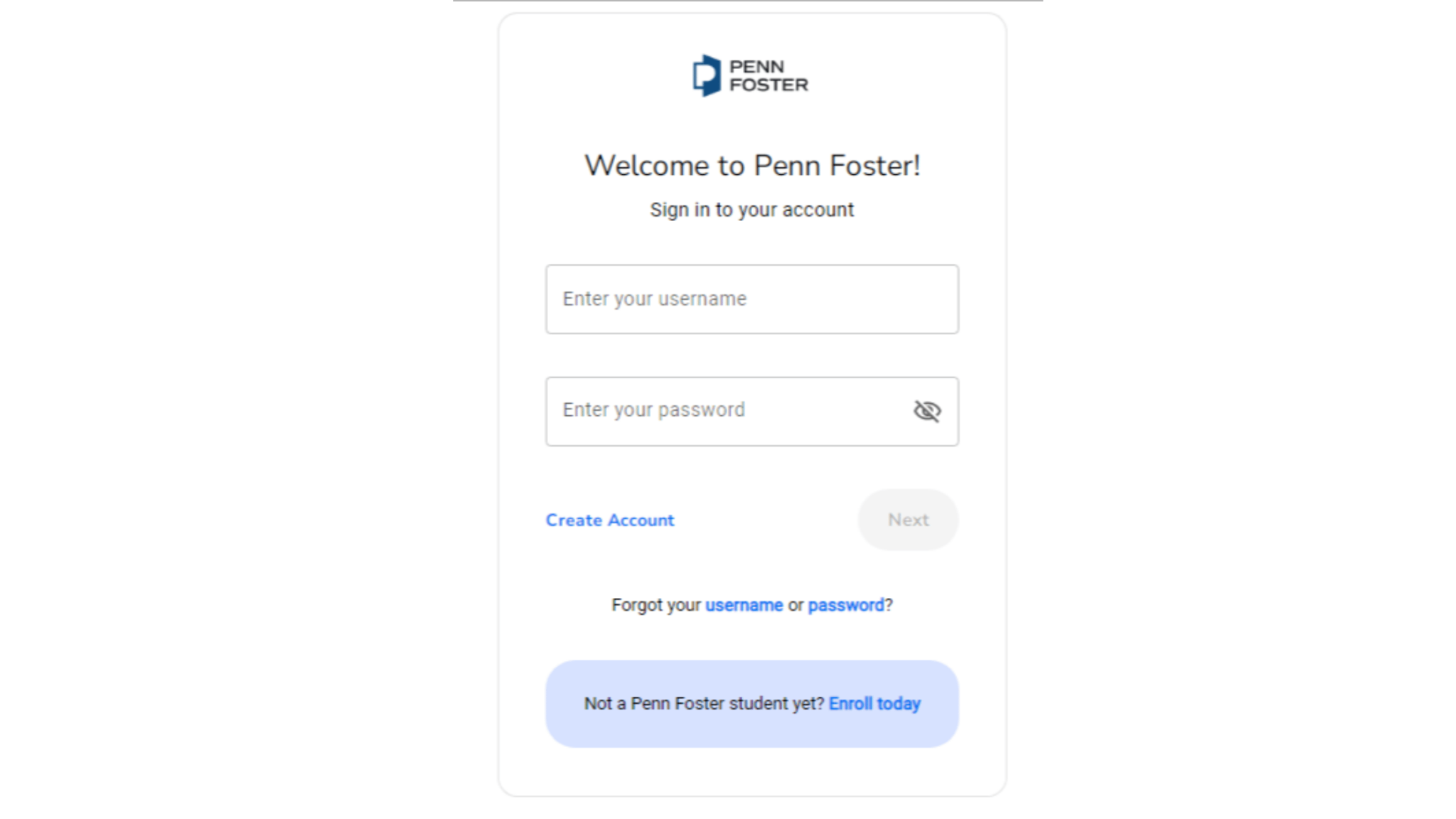
Task: Click the 'Welcome to Penn Foster!' heading
Action: click(x=752, y=166)
